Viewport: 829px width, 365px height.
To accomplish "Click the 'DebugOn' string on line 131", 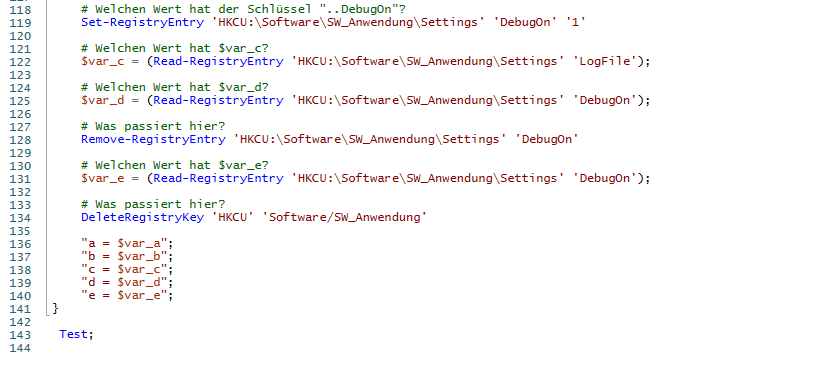I will 605,178.
